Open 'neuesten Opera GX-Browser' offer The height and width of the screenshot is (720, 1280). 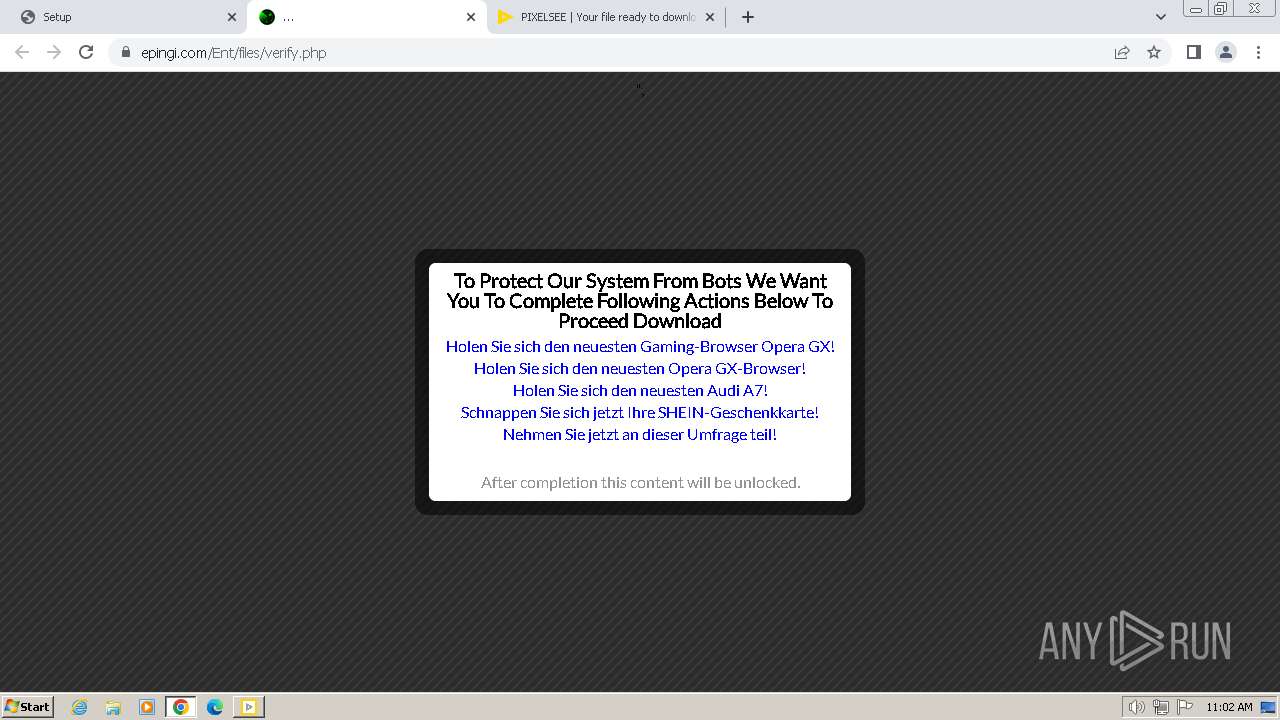(640, 368)
